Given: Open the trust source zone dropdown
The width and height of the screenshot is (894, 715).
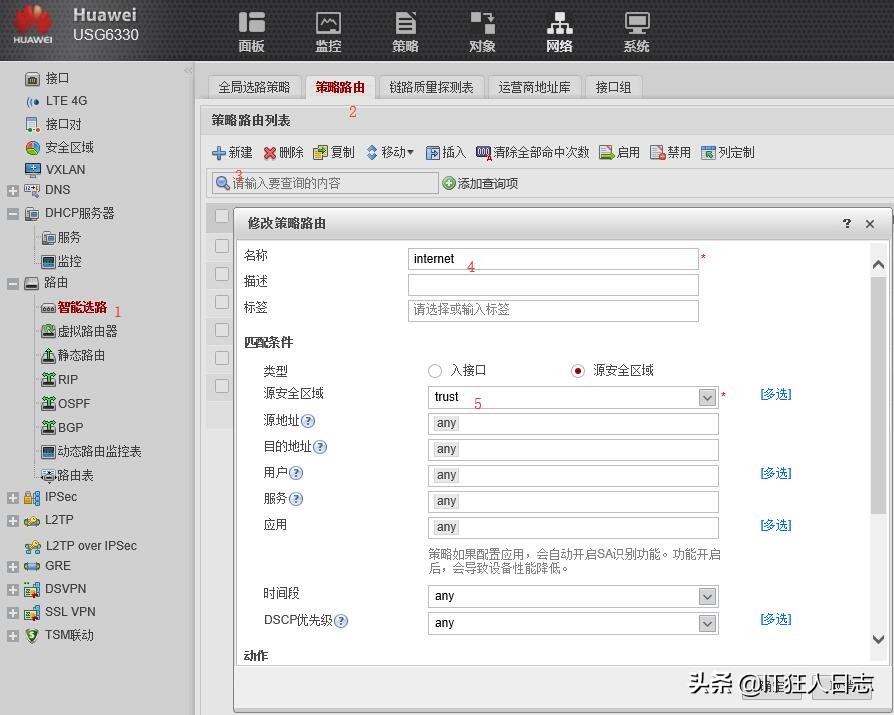Looking at the screenshot, I should click(708, 397).
